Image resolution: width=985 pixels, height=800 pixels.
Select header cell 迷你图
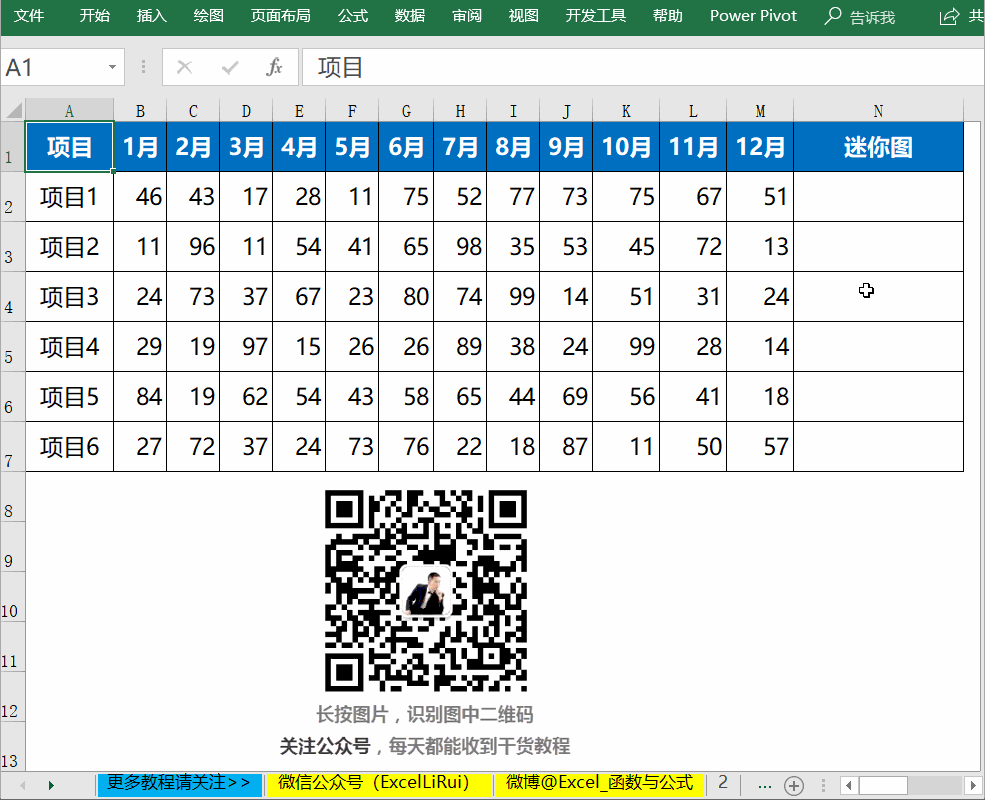[x=878, y=147]
